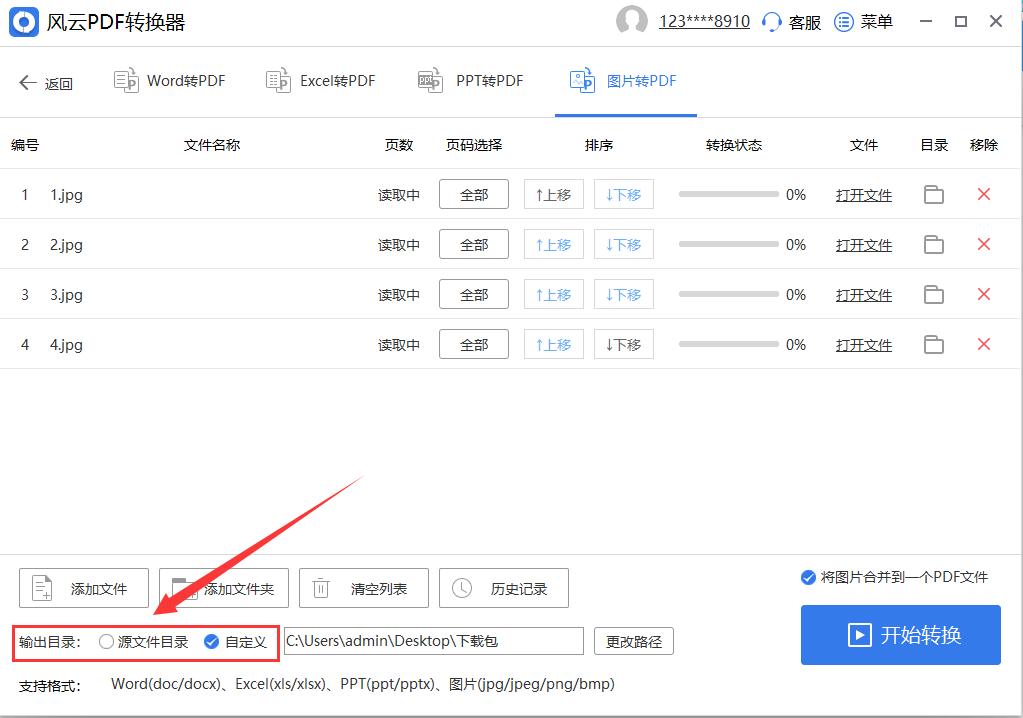Open the 菜单 menu icon
The image size is (1023, 718).
845,21
